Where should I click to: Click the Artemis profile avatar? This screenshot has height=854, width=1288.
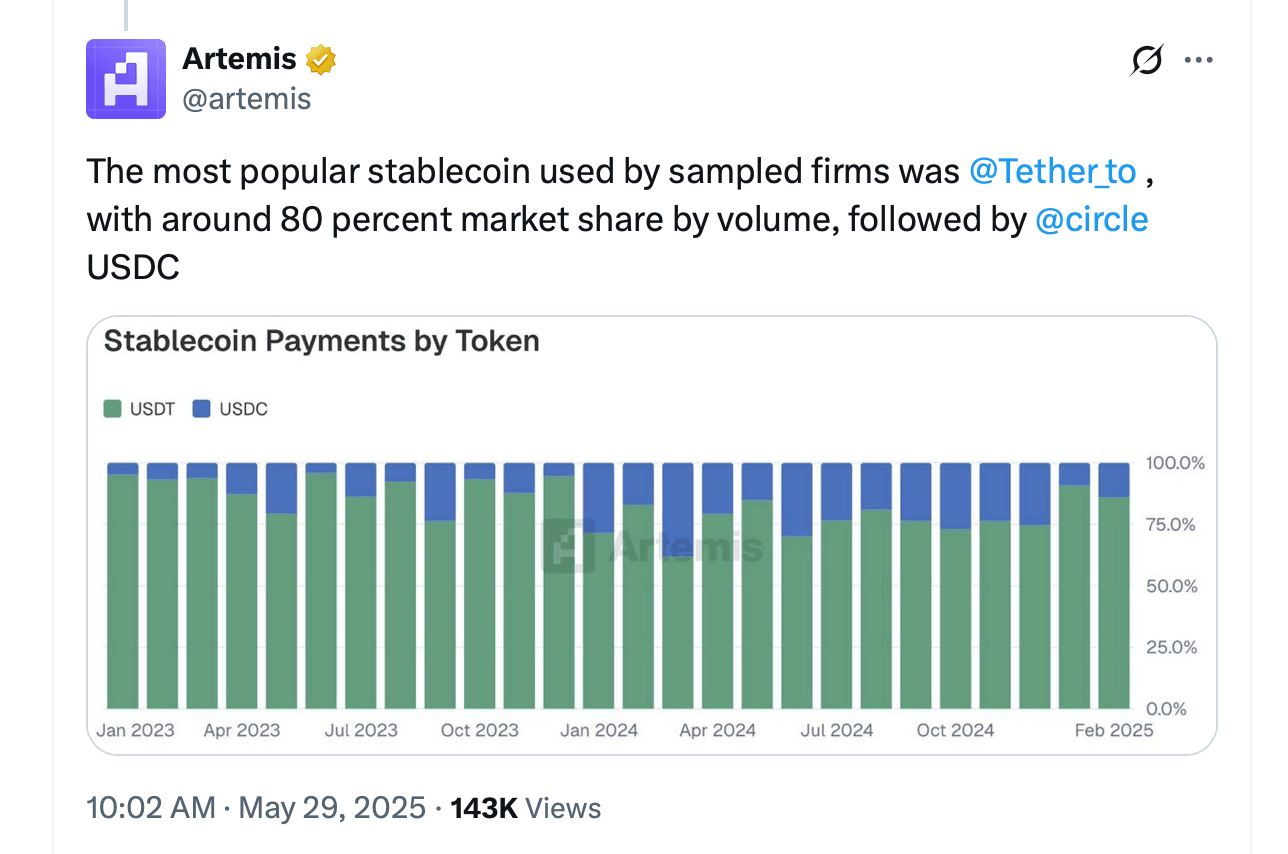click(x=126, y=78)
